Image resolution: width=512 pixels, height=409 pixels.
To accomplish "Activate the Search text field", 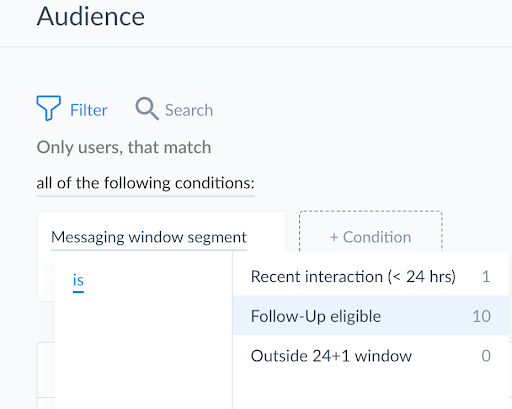I will pyautogui.click(x=189, y=110).
